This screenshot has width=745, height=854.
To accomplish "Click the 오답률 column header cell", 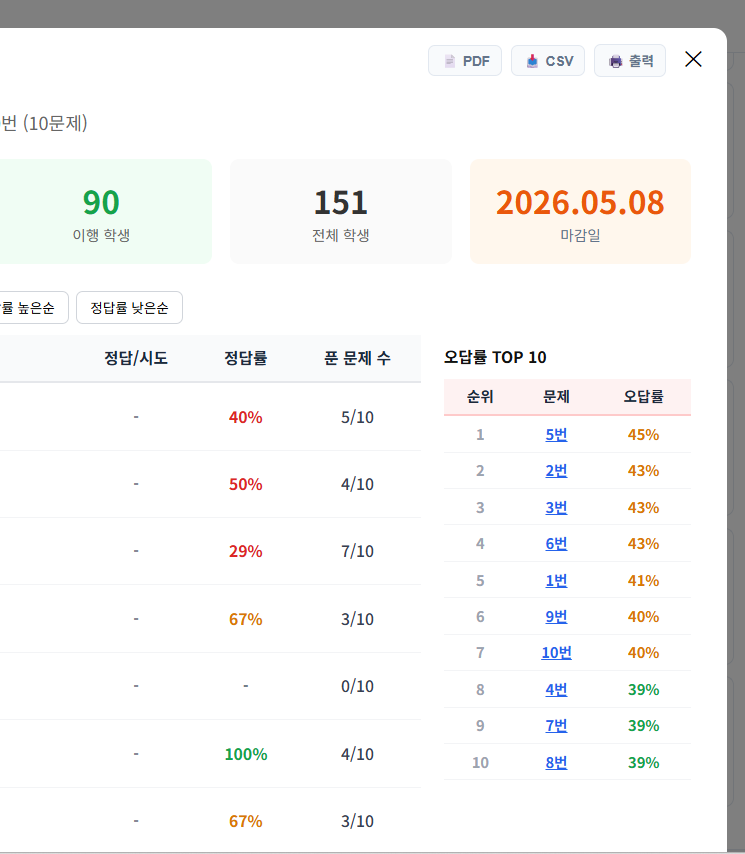I will [x=643, y=396].
